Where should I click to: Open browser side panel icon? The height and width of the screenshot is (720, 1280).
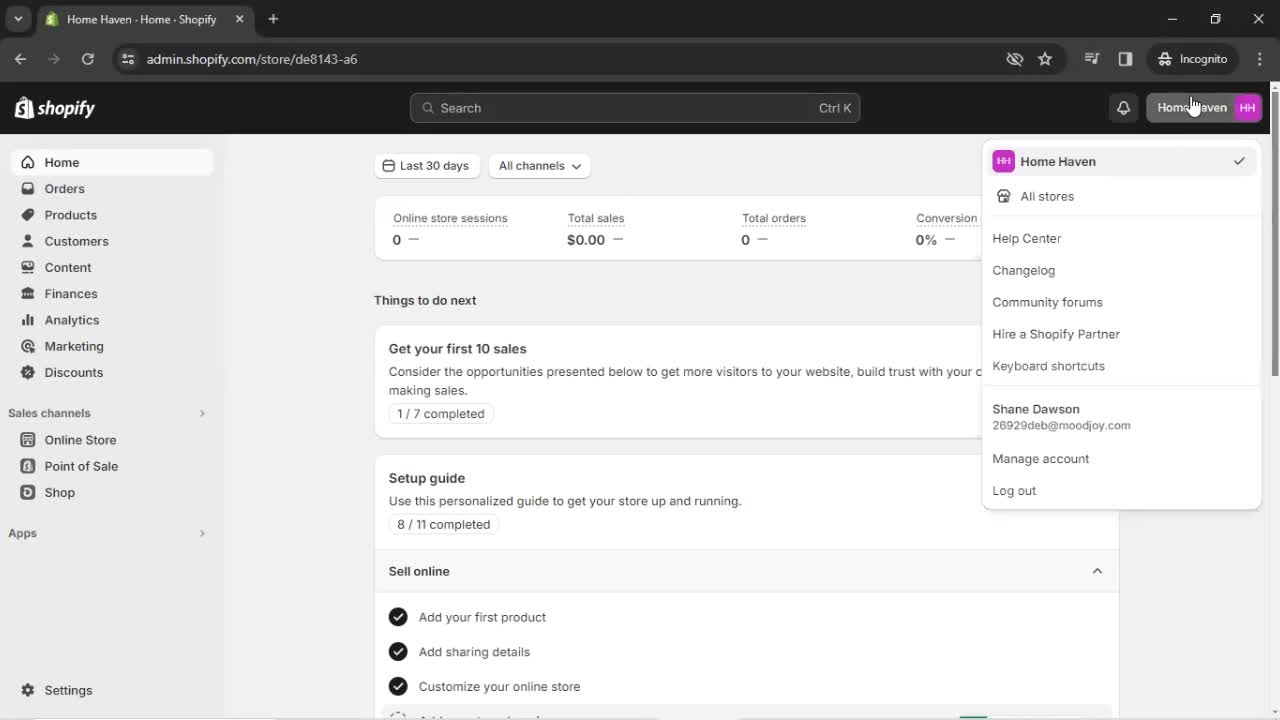tap(1125, 59)
